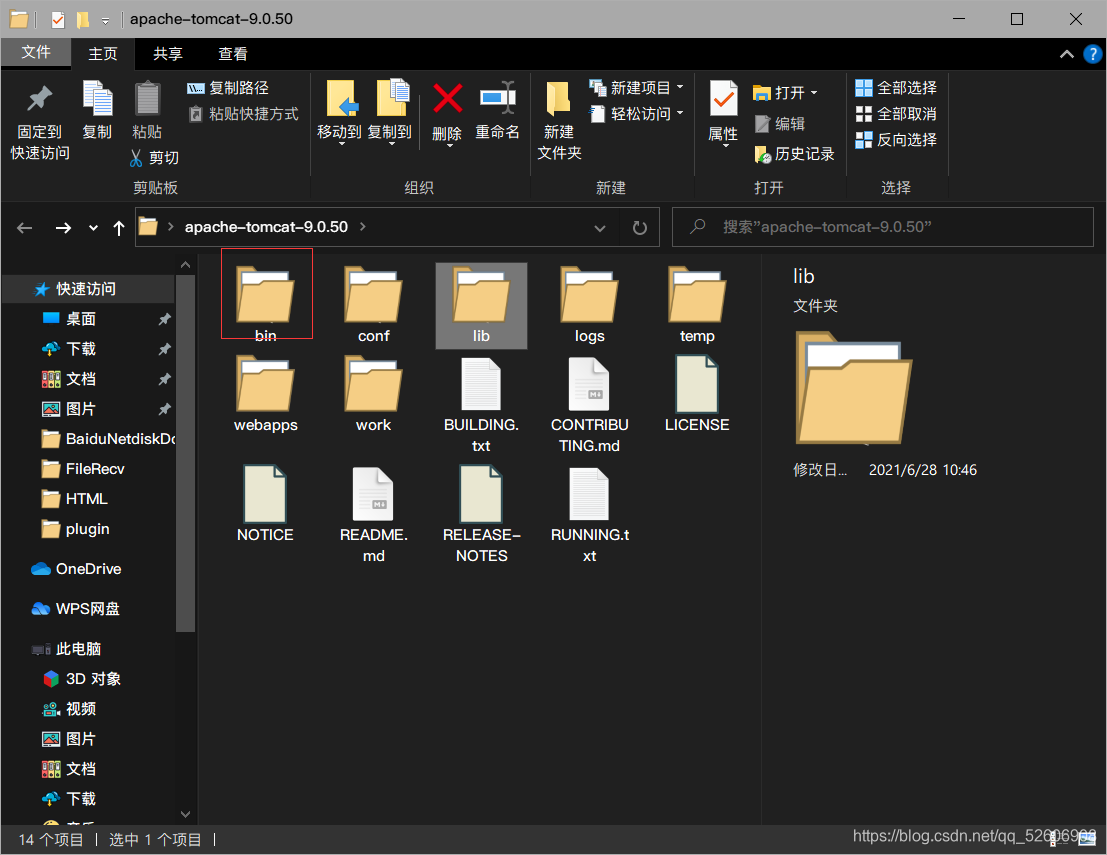Select the RUNNING.txt file
This screenshot has height=855, width=1107.
[x=590, y=515]
